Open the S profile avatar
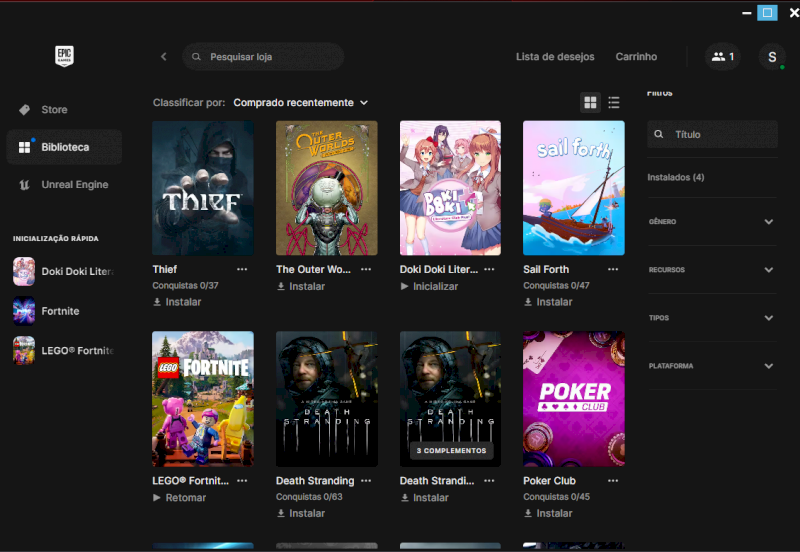 click(772, 57)
